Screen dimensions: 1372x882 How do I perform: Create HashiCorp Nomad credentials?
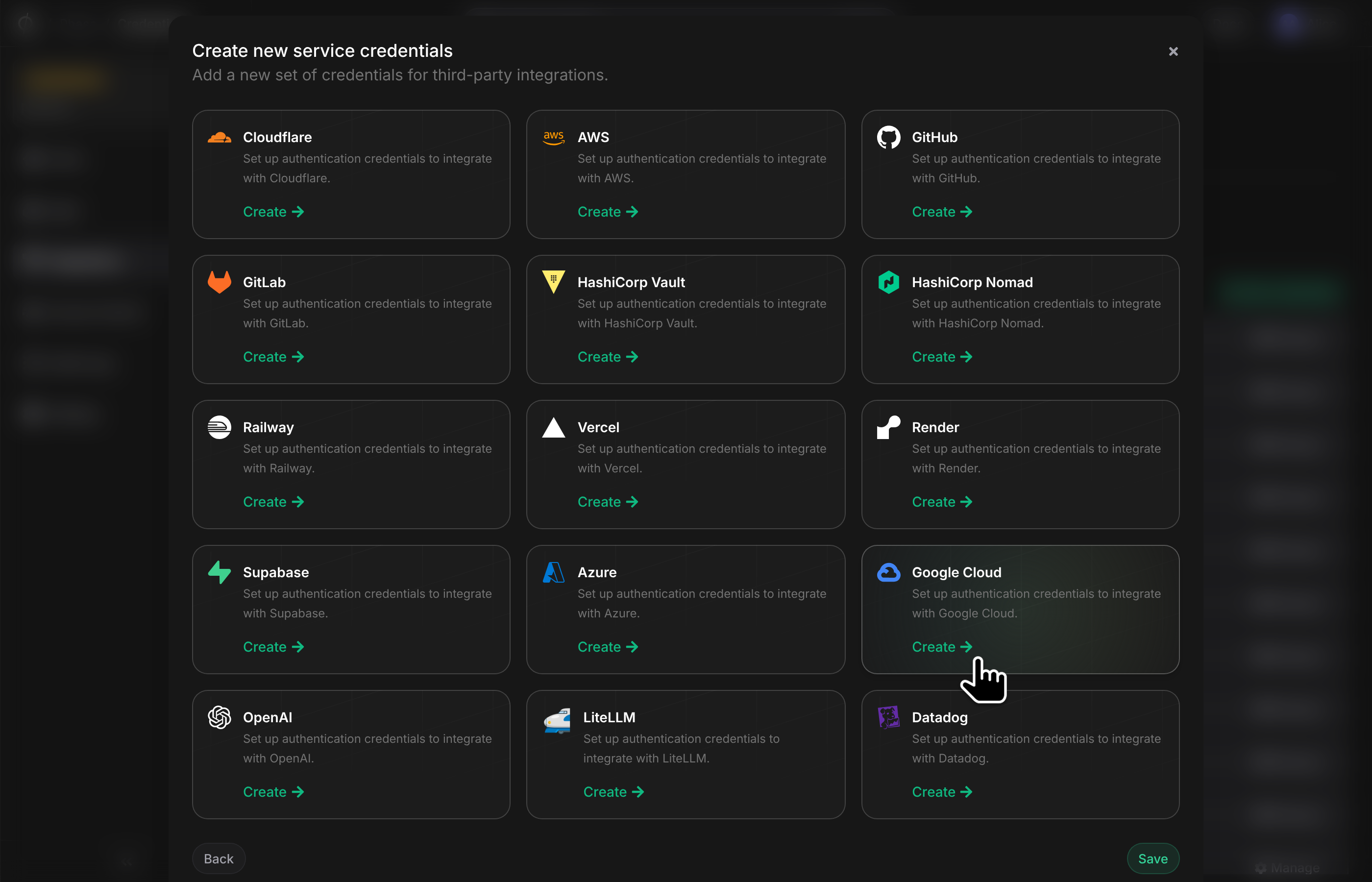tap(942, 357)
